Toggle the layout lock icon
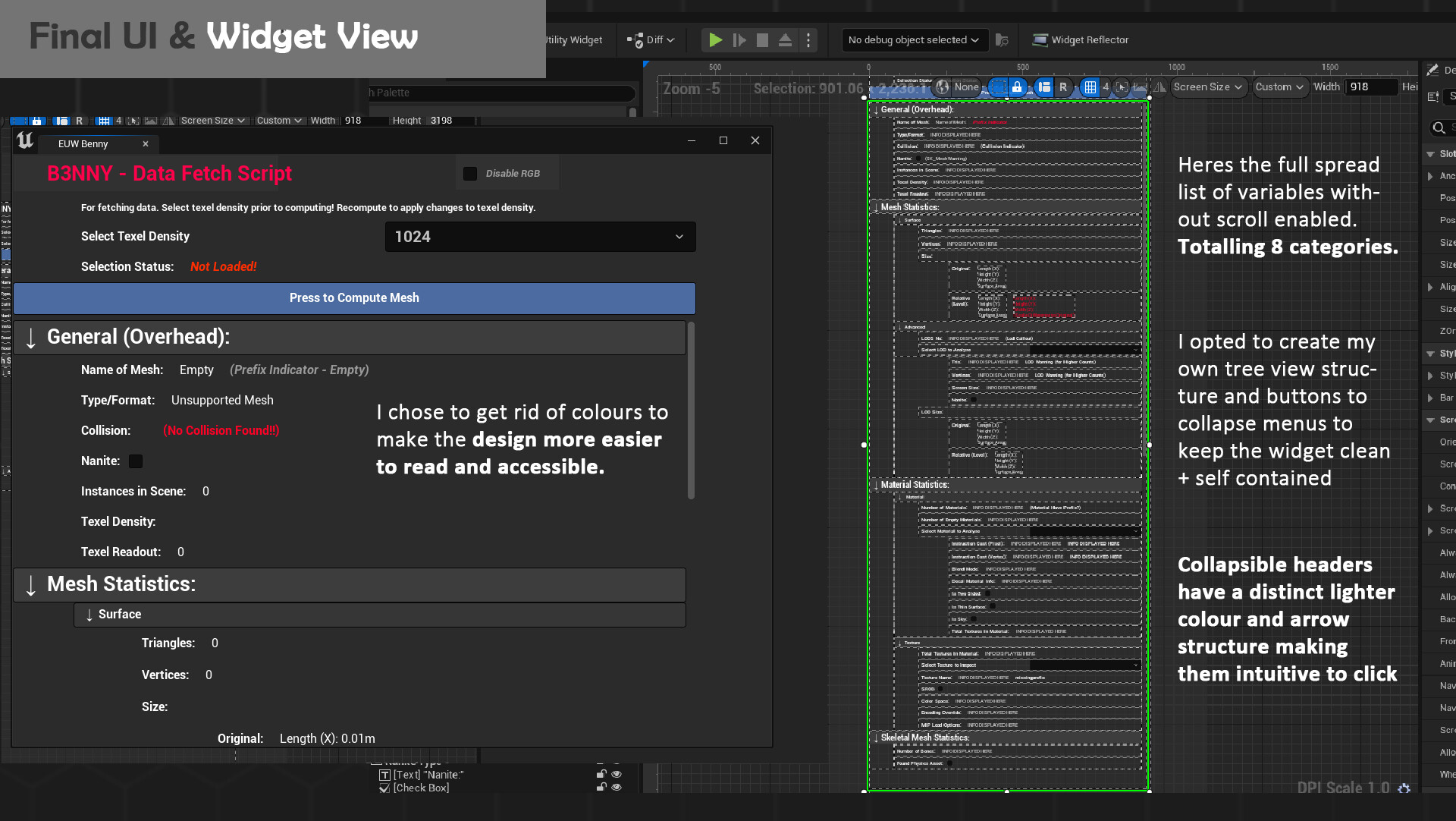 1017,87
